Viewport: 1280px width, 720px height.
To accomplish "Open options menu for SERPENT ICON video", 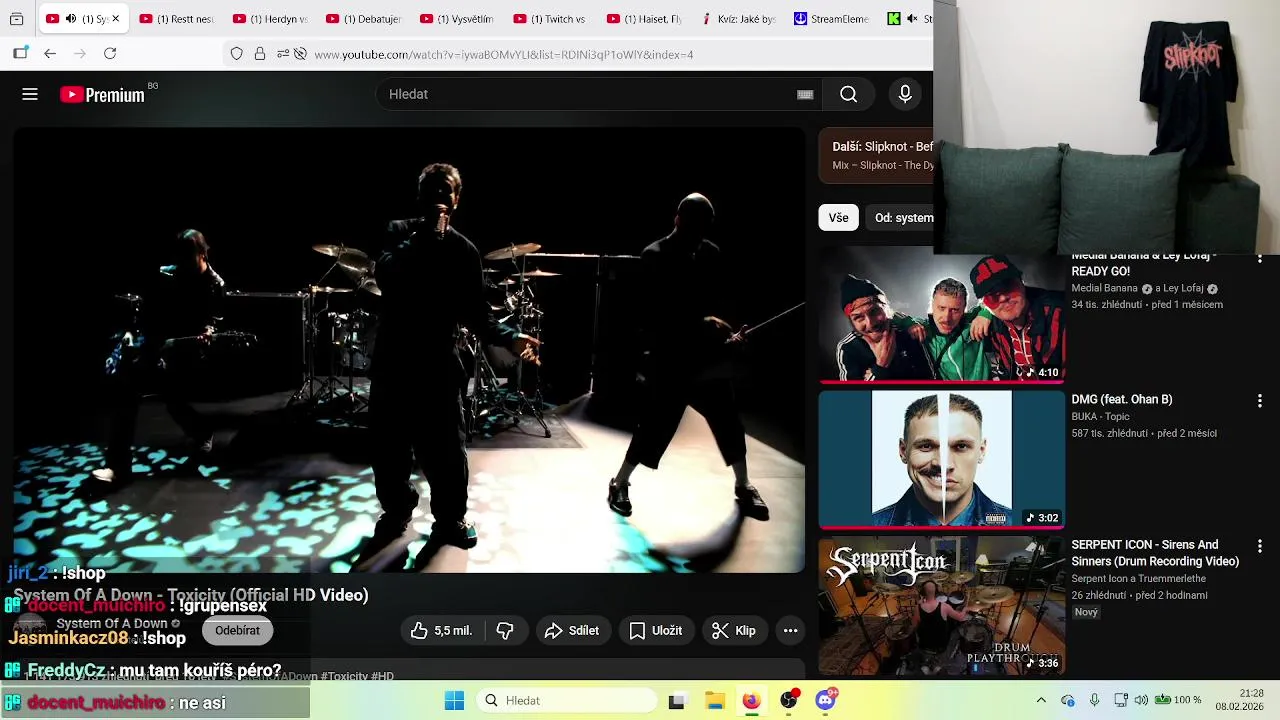I will pos(1259,547).
